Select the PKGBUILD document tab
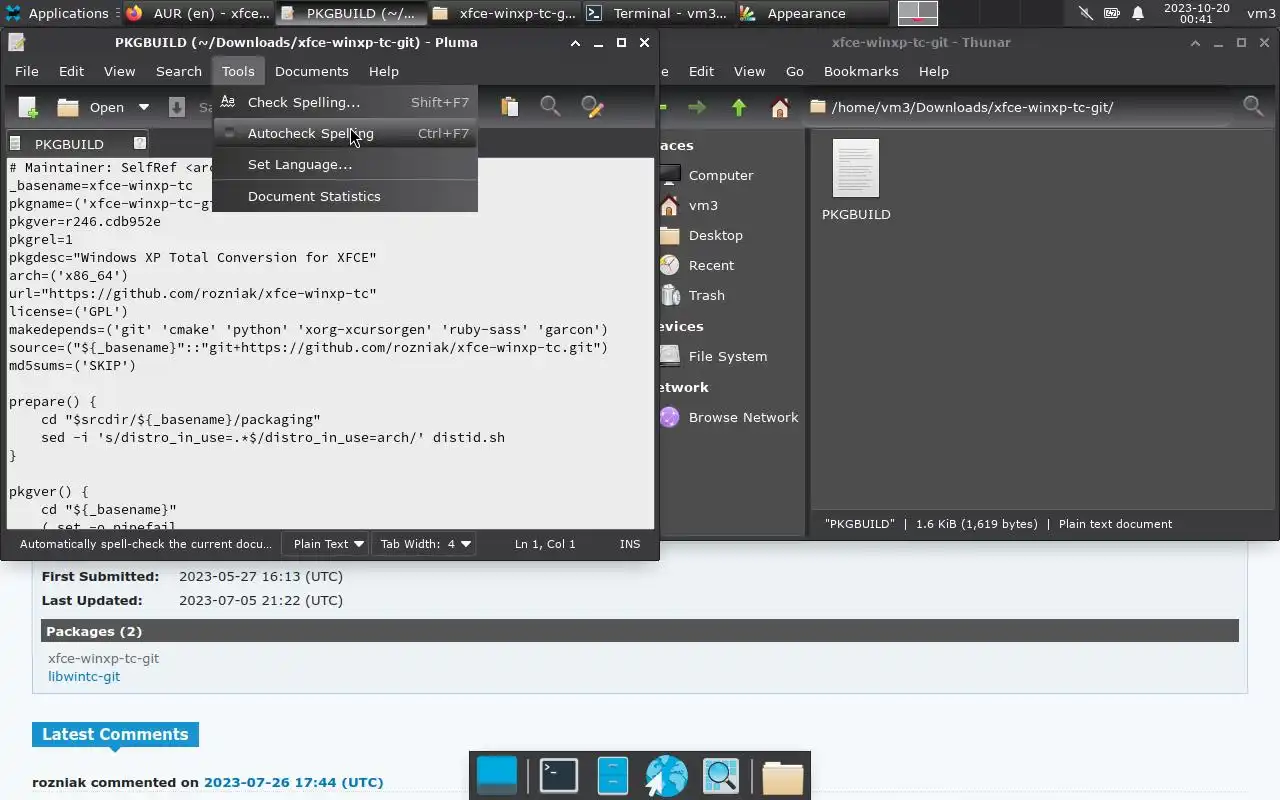1280x800 pixels. (69, 144)
